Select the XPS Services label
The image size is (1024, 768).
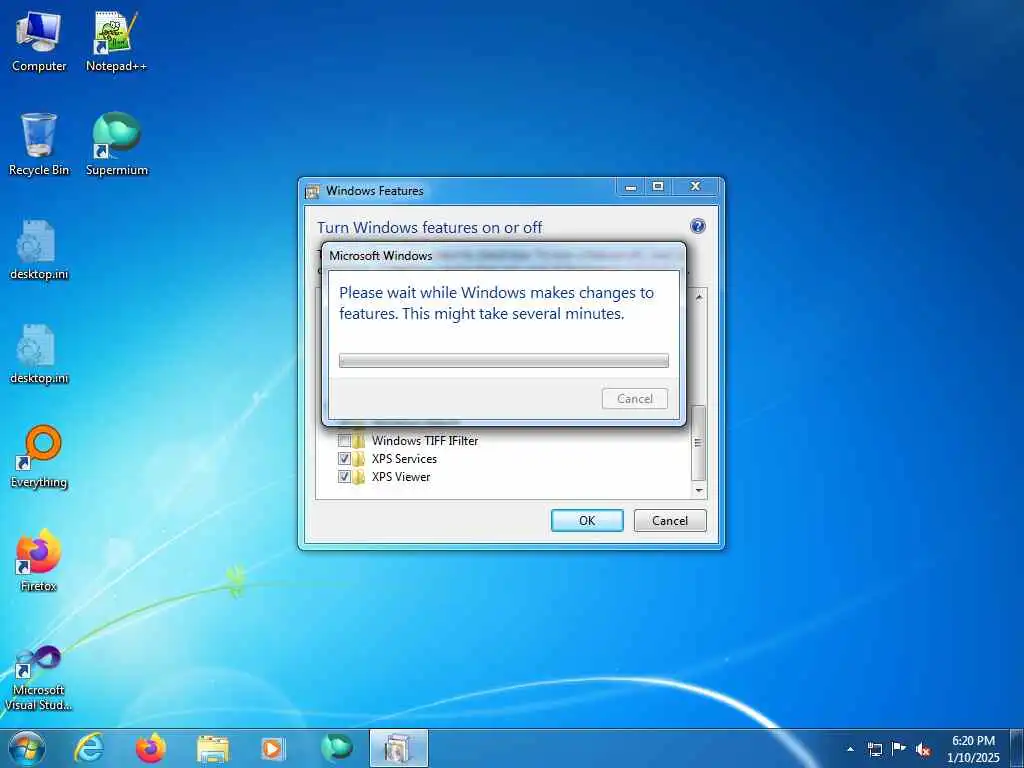point(404,458)
